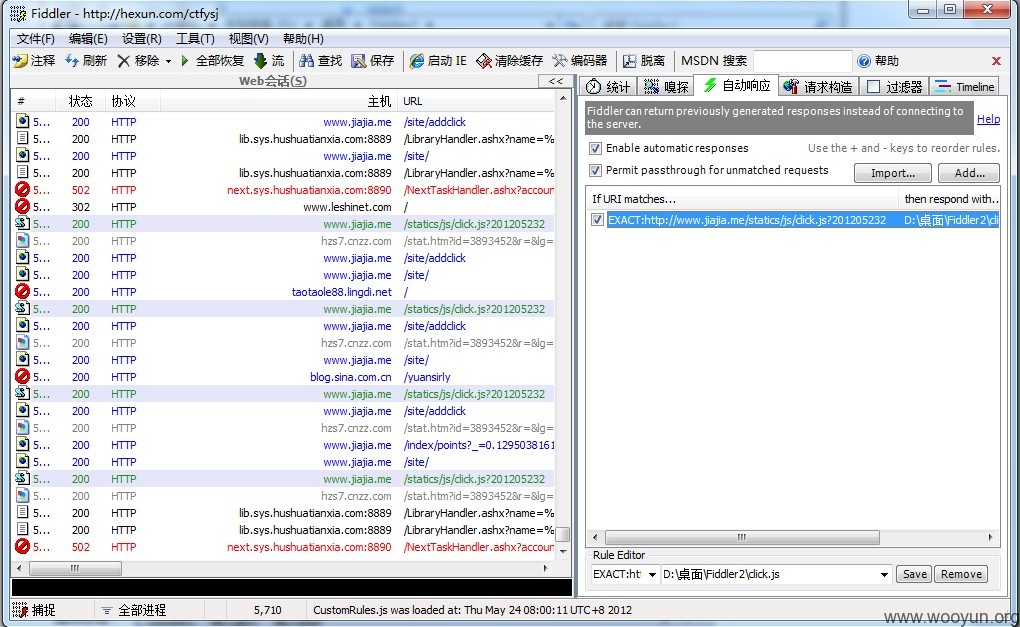Click the Remove rule button
The width and height of the screenshot is (1020, 627).
coord(961,574)
